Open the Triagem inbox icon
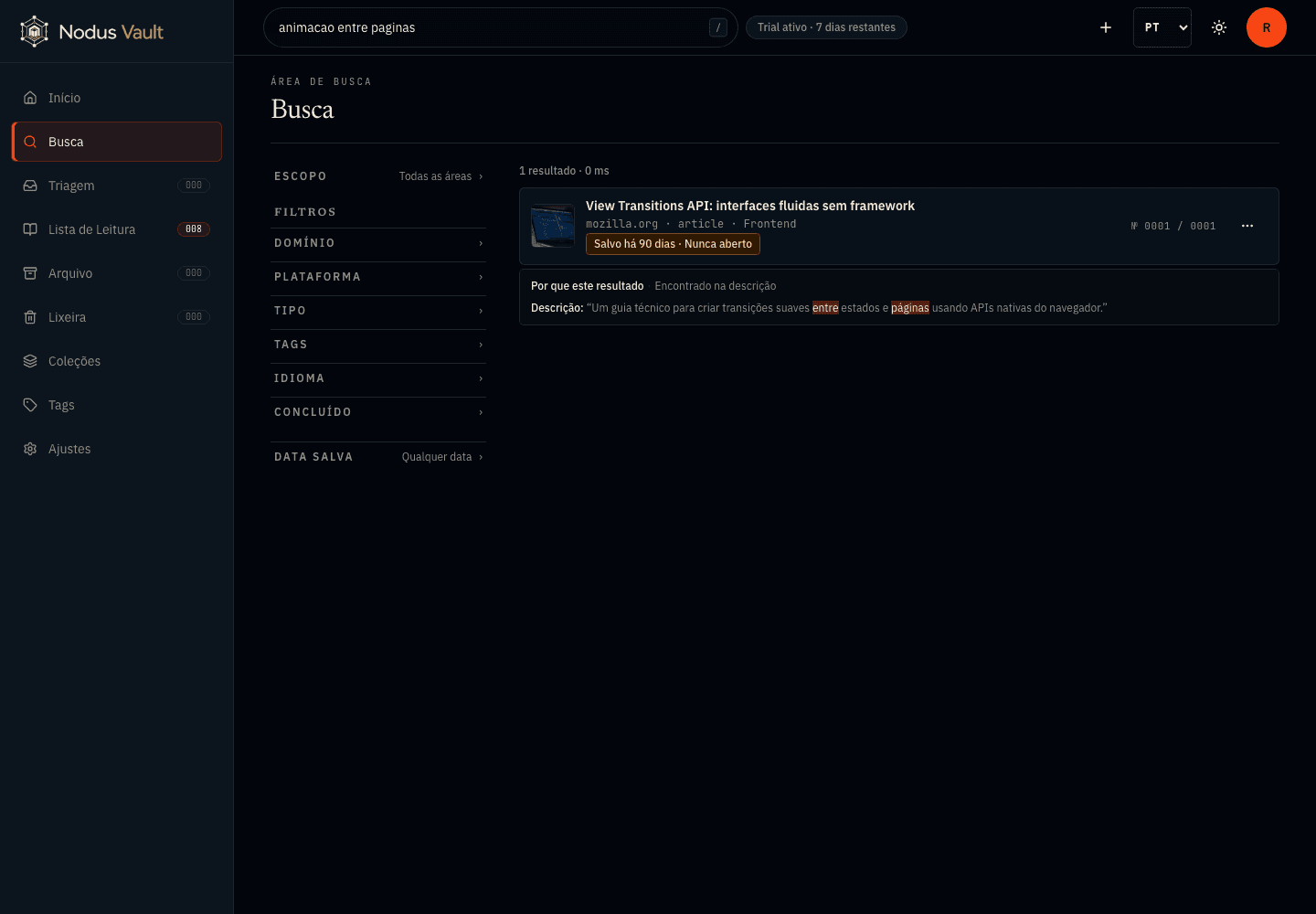This screenshot has width=1316, height=914. (30, 186)
